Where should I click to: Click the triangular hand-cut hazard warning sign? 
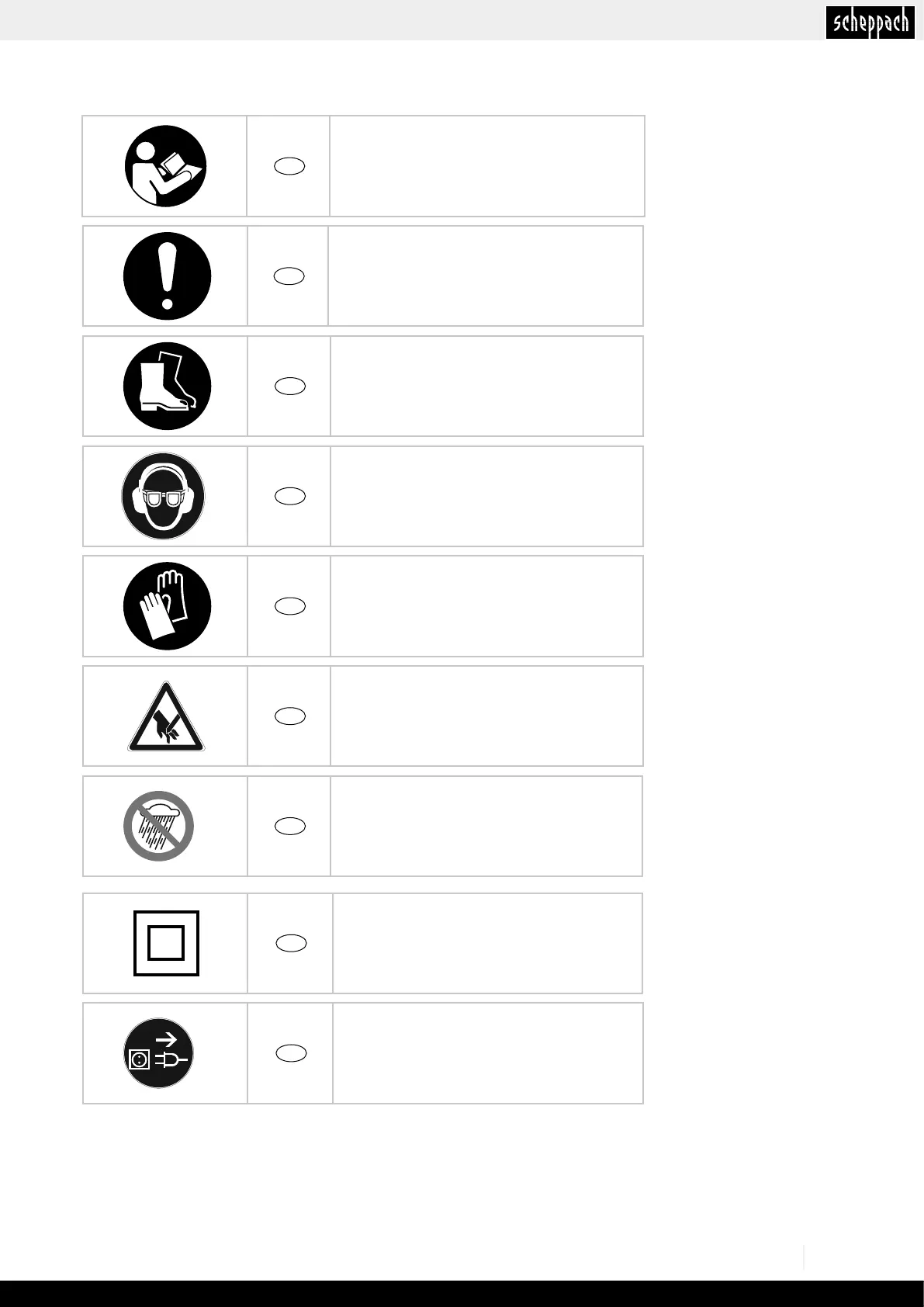click(x=166, y=717)
